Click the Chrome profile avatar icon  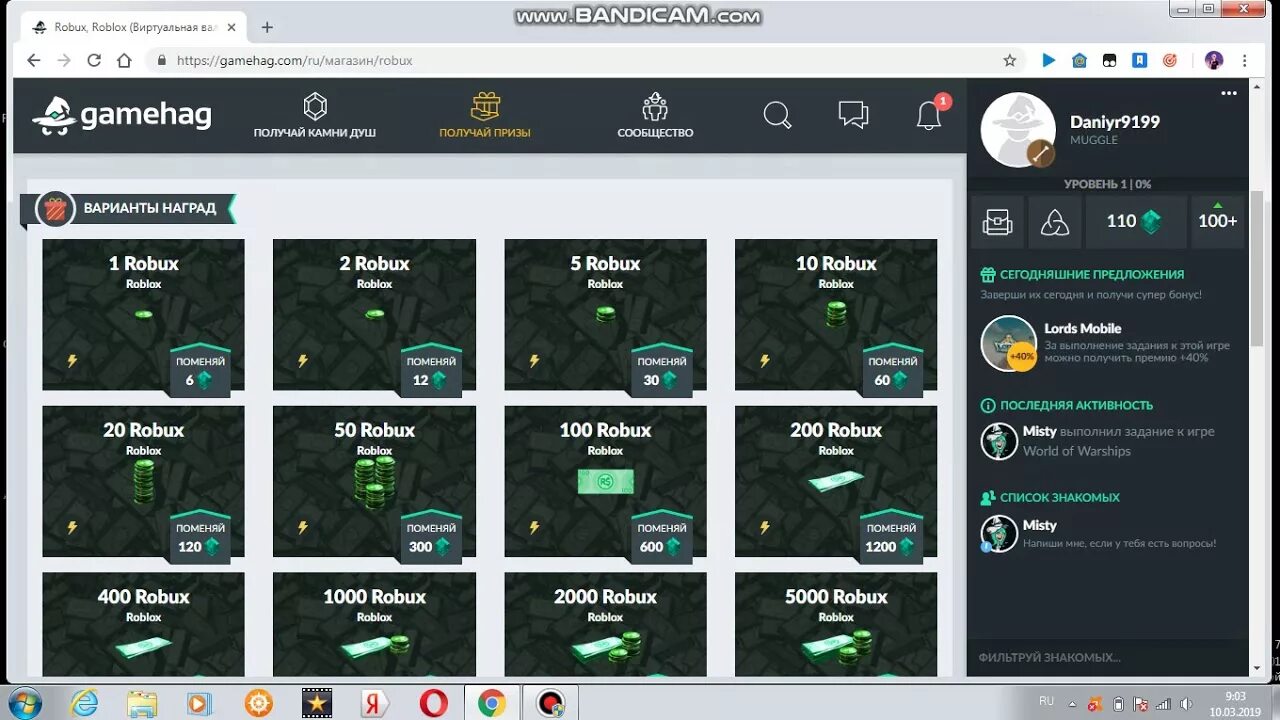[1214, 60]
